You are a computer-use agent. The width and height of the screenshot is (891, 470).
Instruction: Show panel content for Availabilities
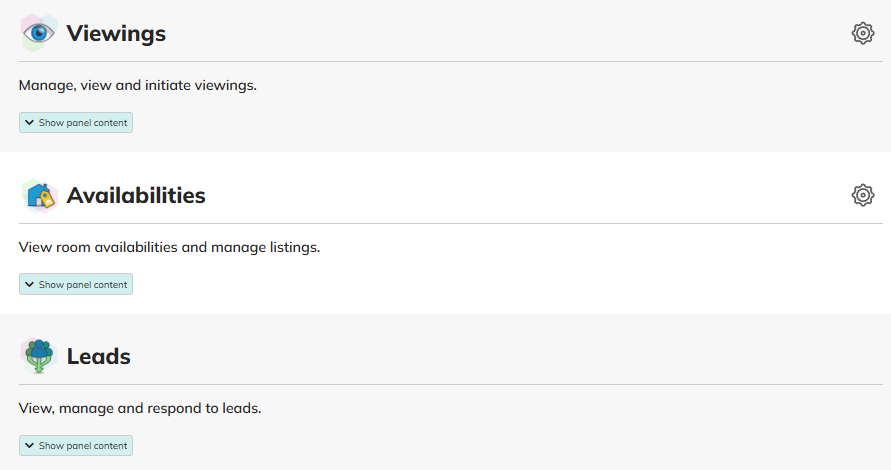[x=76, y=285]
